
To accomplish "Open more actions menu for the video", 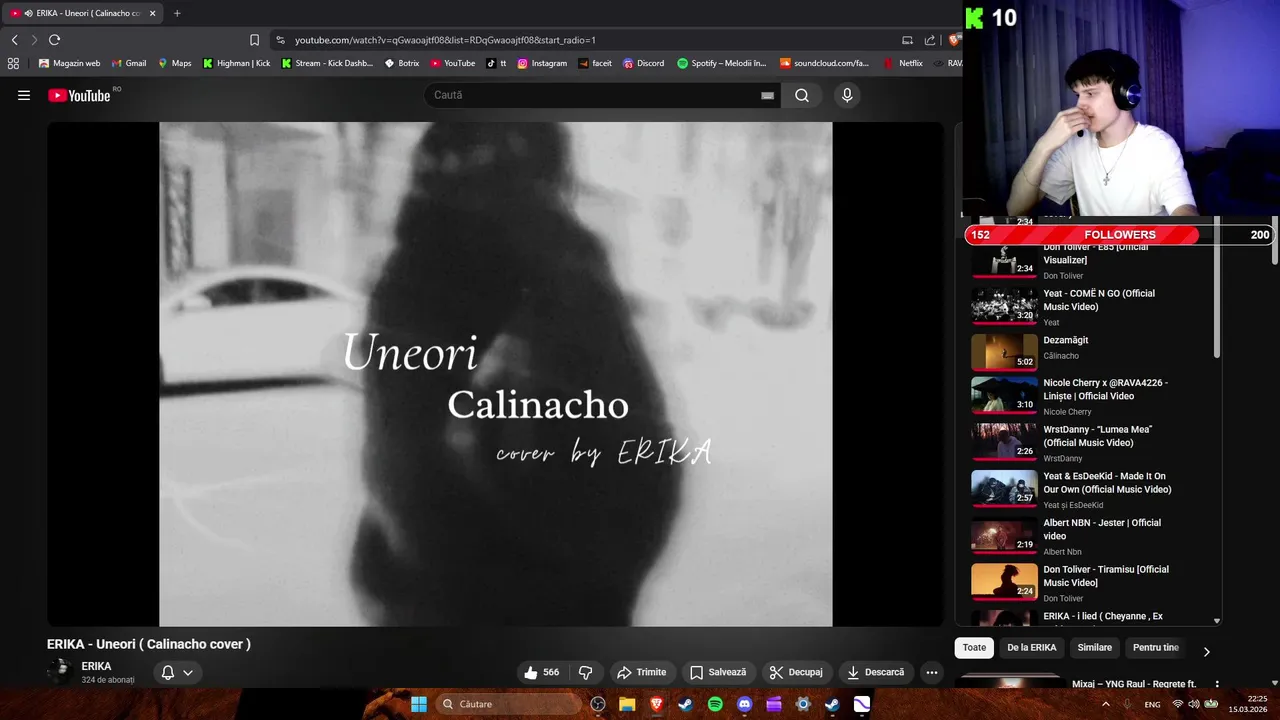I will pos(932,672).
